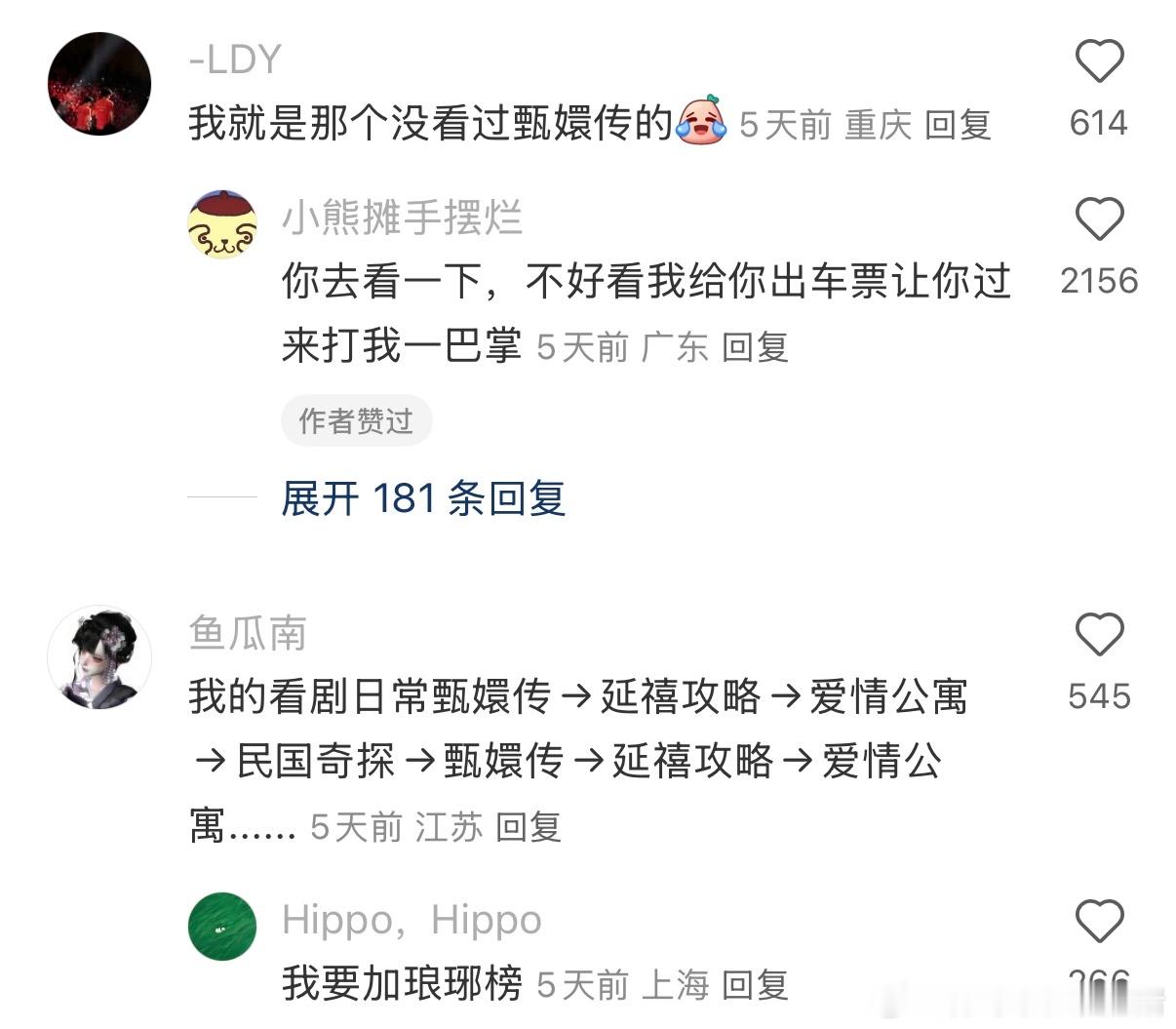Open the Hippo, Hippo username
The image size is (1176, 1029).
(x=412, y=921)
